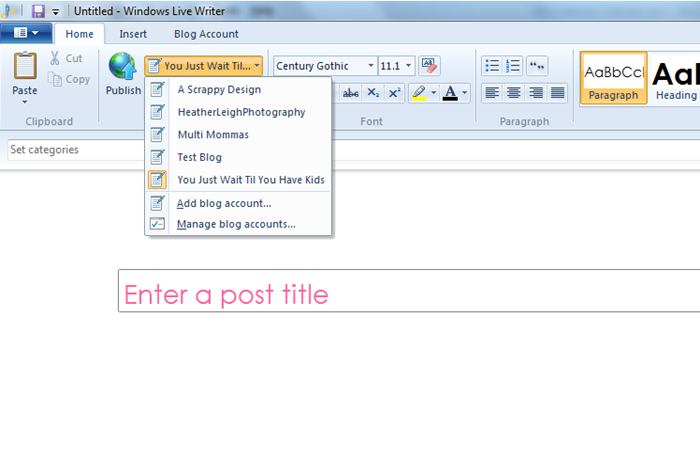Switch to the Insert ribbon tab
700x476 pixels.
[x=133, y=34]
